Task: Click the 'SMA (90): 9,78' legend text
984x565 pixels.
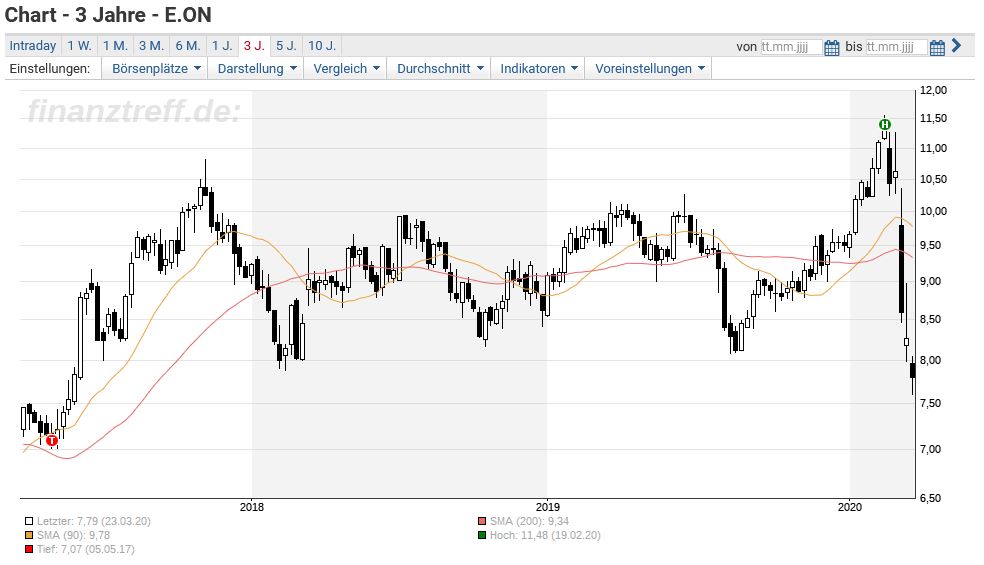Action: [73, 535]
